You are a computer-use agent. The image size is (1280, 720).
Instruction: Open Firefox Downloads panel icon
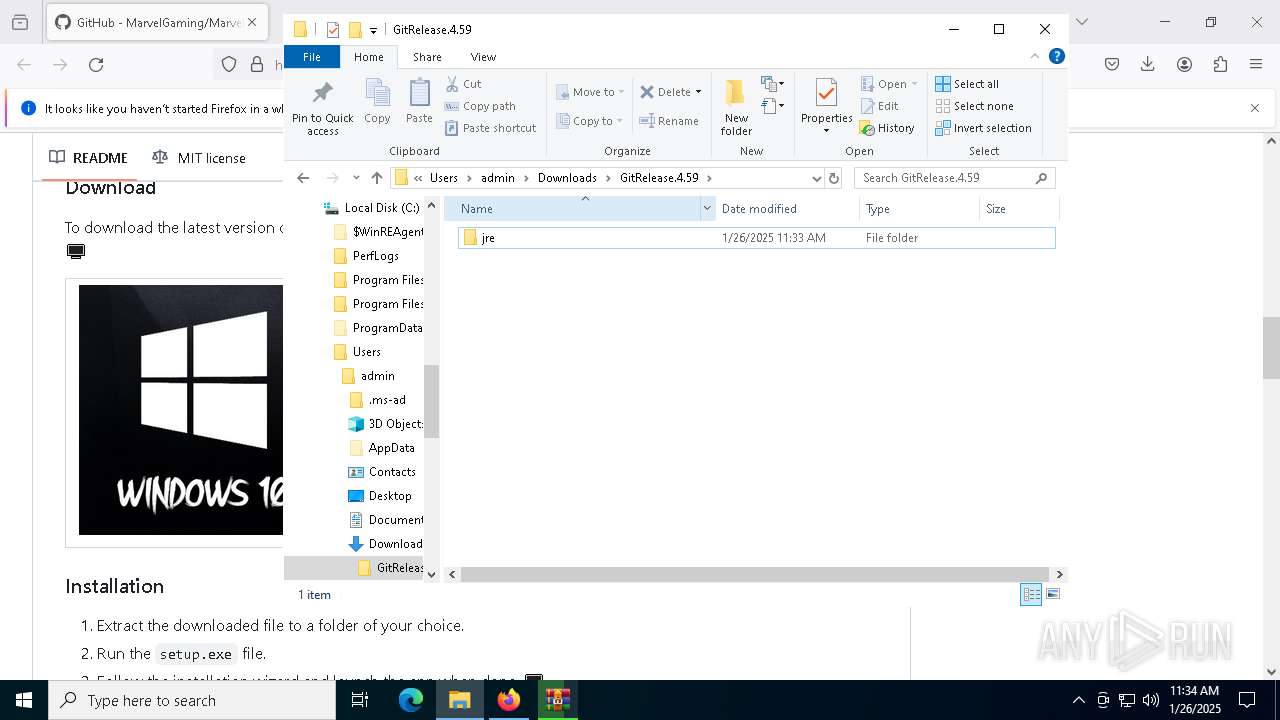coord(1148,64)
